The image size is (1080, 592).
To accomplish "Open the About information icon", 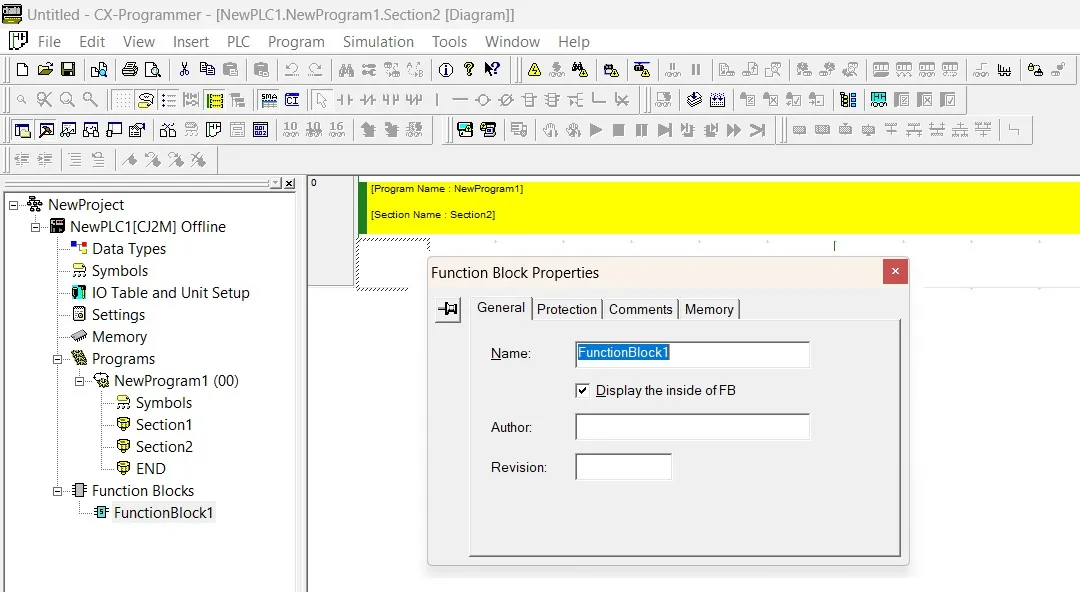I will coord(446,70).
